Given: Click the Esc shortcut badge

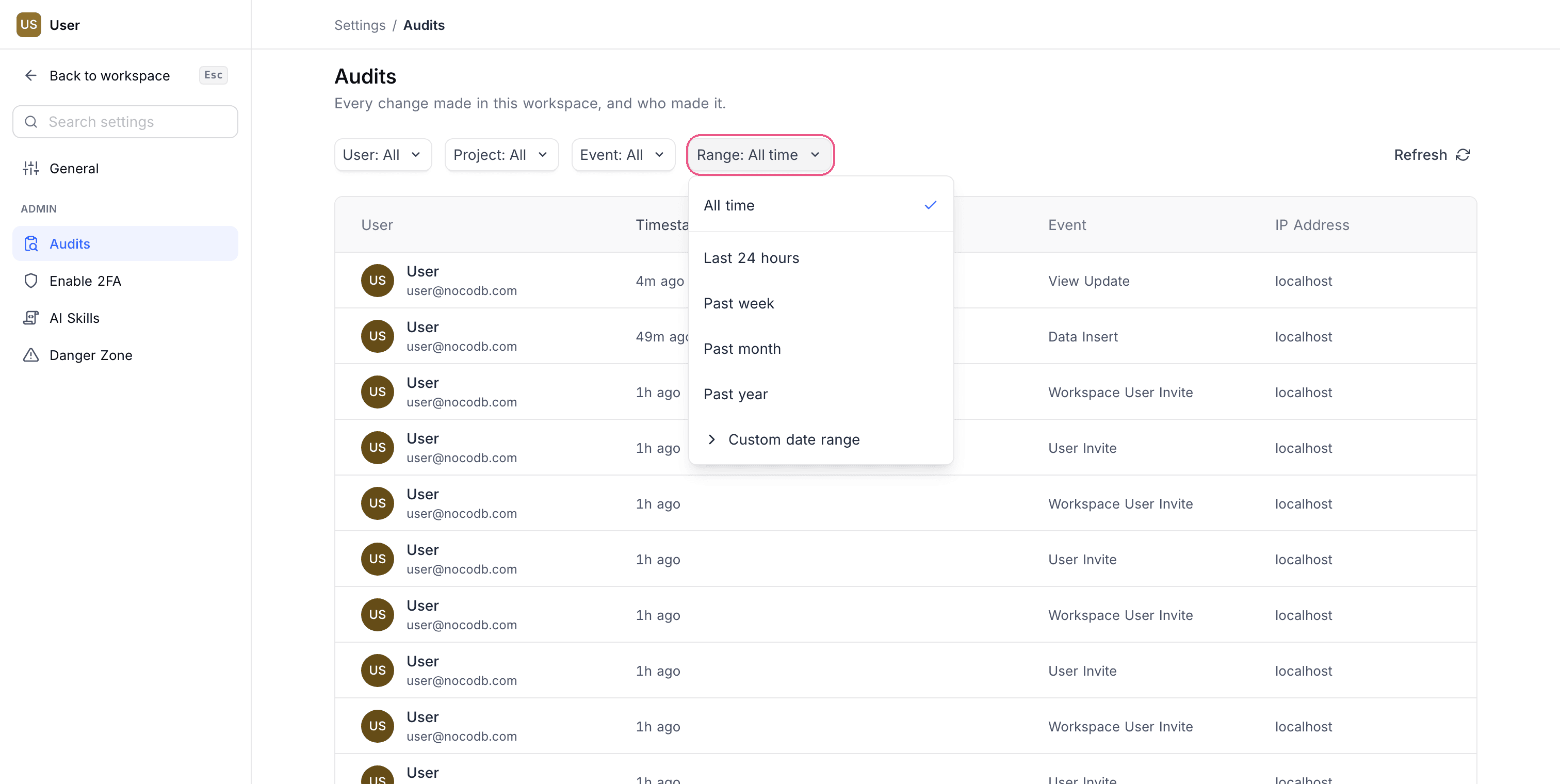Looking at the screenshot, I should click(213, 75).
